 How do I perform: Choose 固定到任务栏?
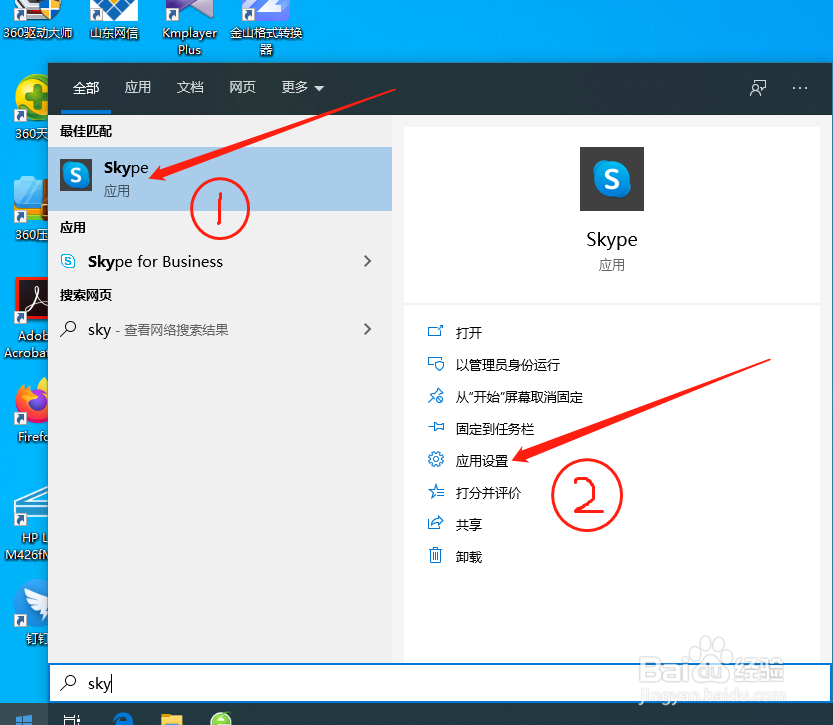coord(495,429)
